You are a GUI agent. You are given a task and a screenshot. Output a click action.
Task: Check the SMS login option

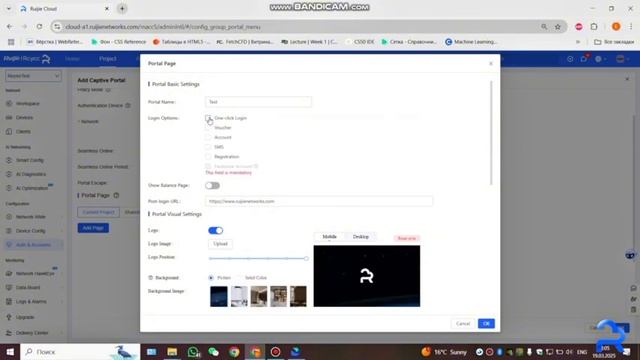click(x=208, y=147)
